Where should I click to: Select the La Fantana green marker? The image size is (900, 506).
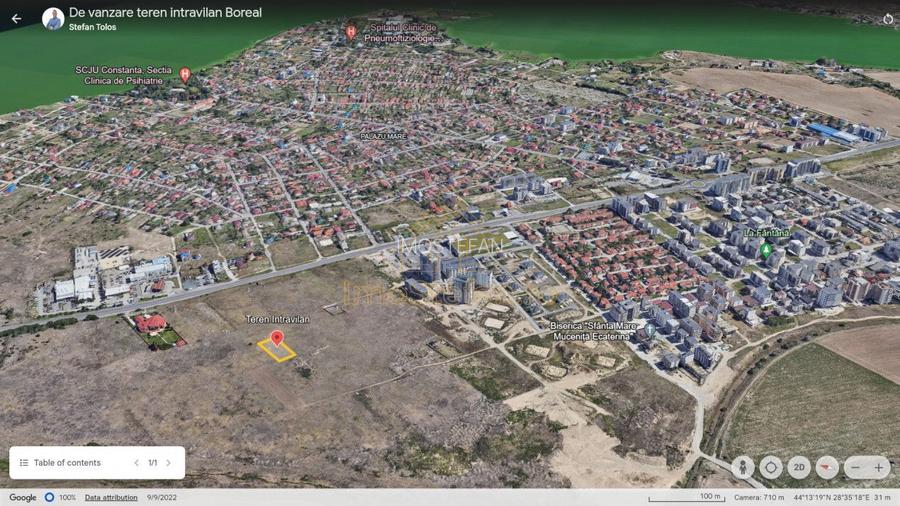coord(766,250)
